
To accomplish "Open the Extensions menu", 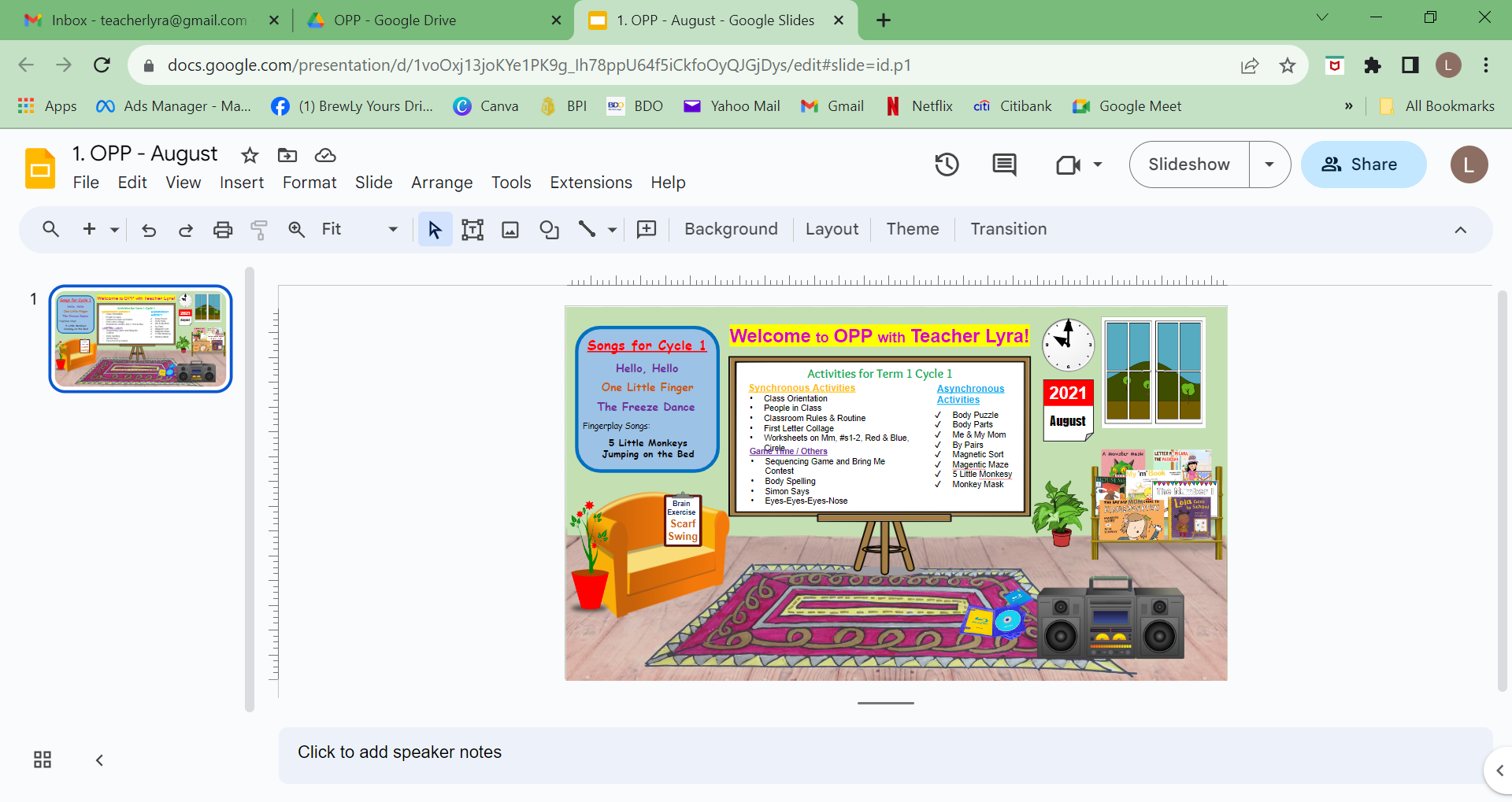I will (591, 183).
